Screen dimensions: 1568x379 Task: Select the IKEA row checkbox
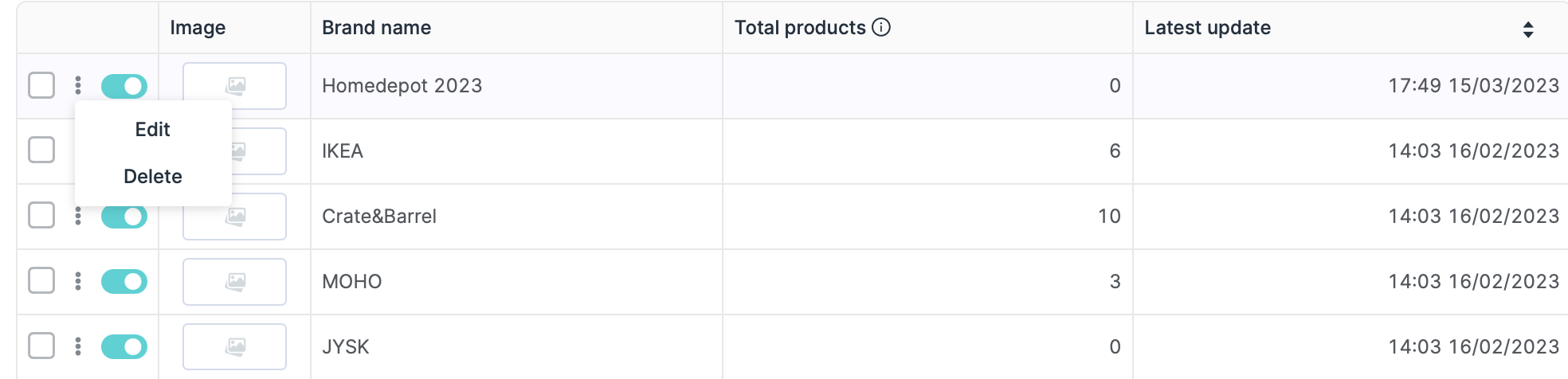[41, 150]
